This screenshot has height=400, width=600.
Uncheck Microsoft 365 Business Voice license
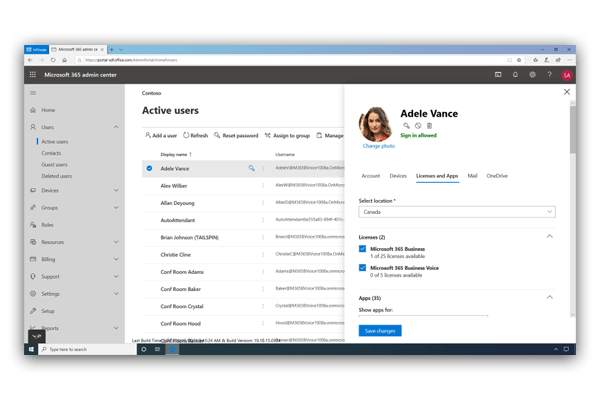362,268
